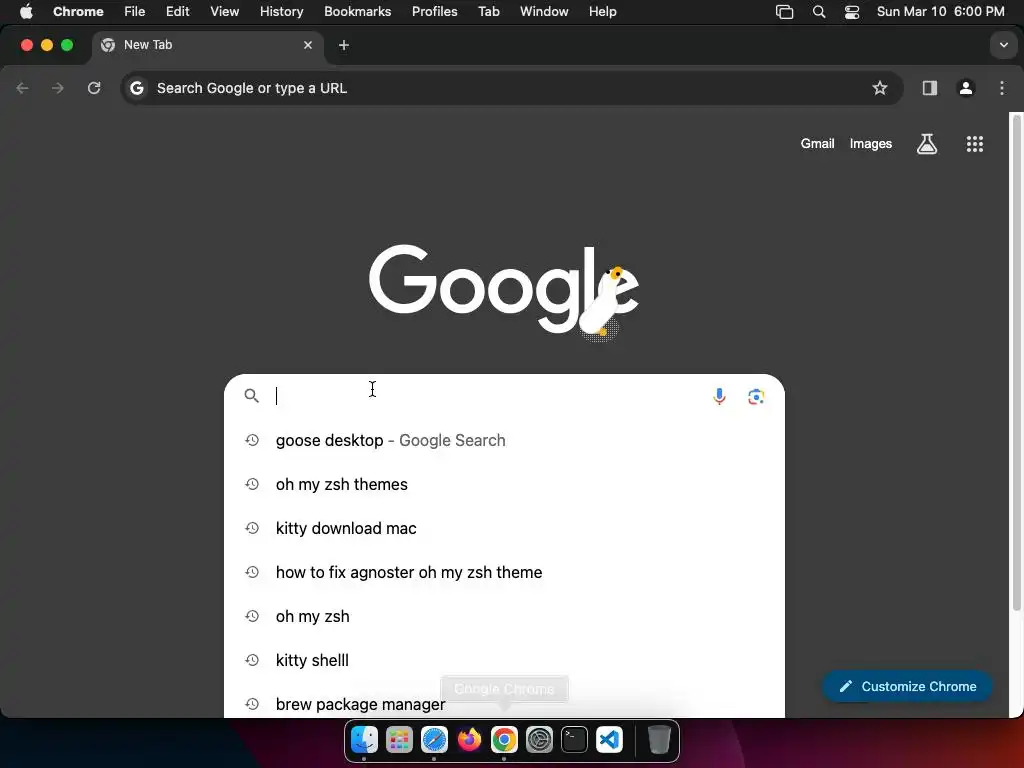Open the Google apps grid
1024x768 pixels.
coord(974,144)
